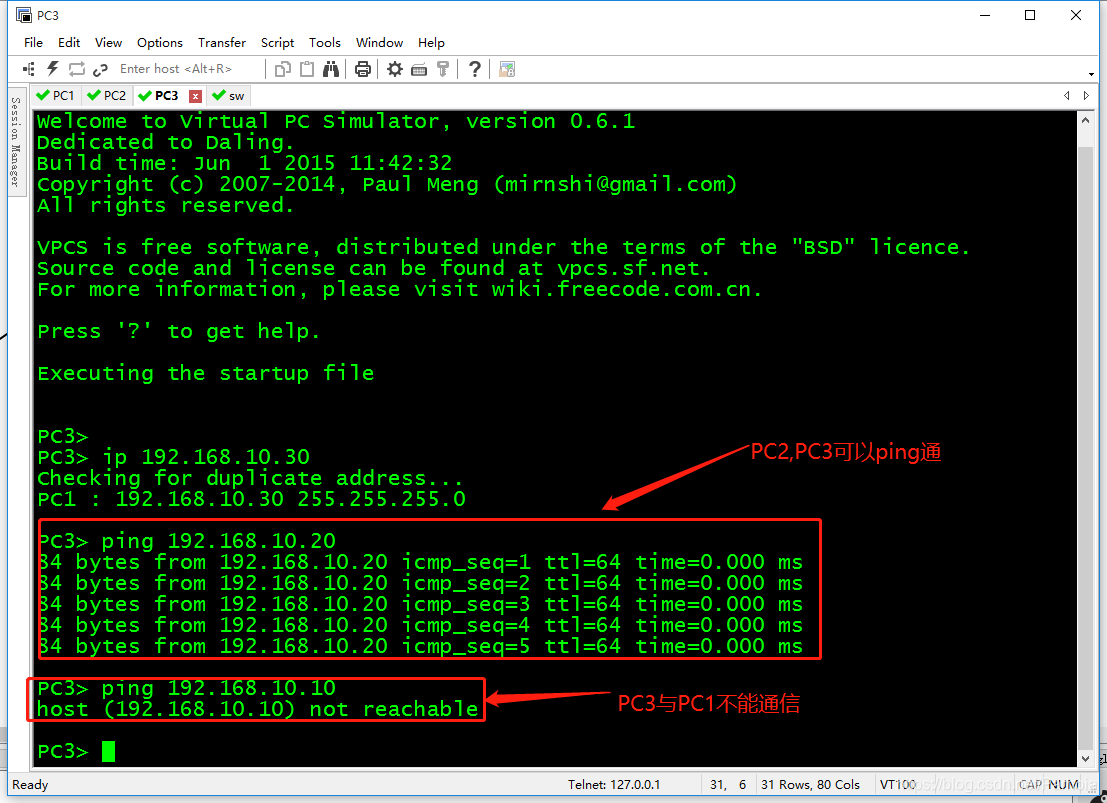1107x803 pixels.
Task: Expand the Session Manager side panel
Action: 16,142
